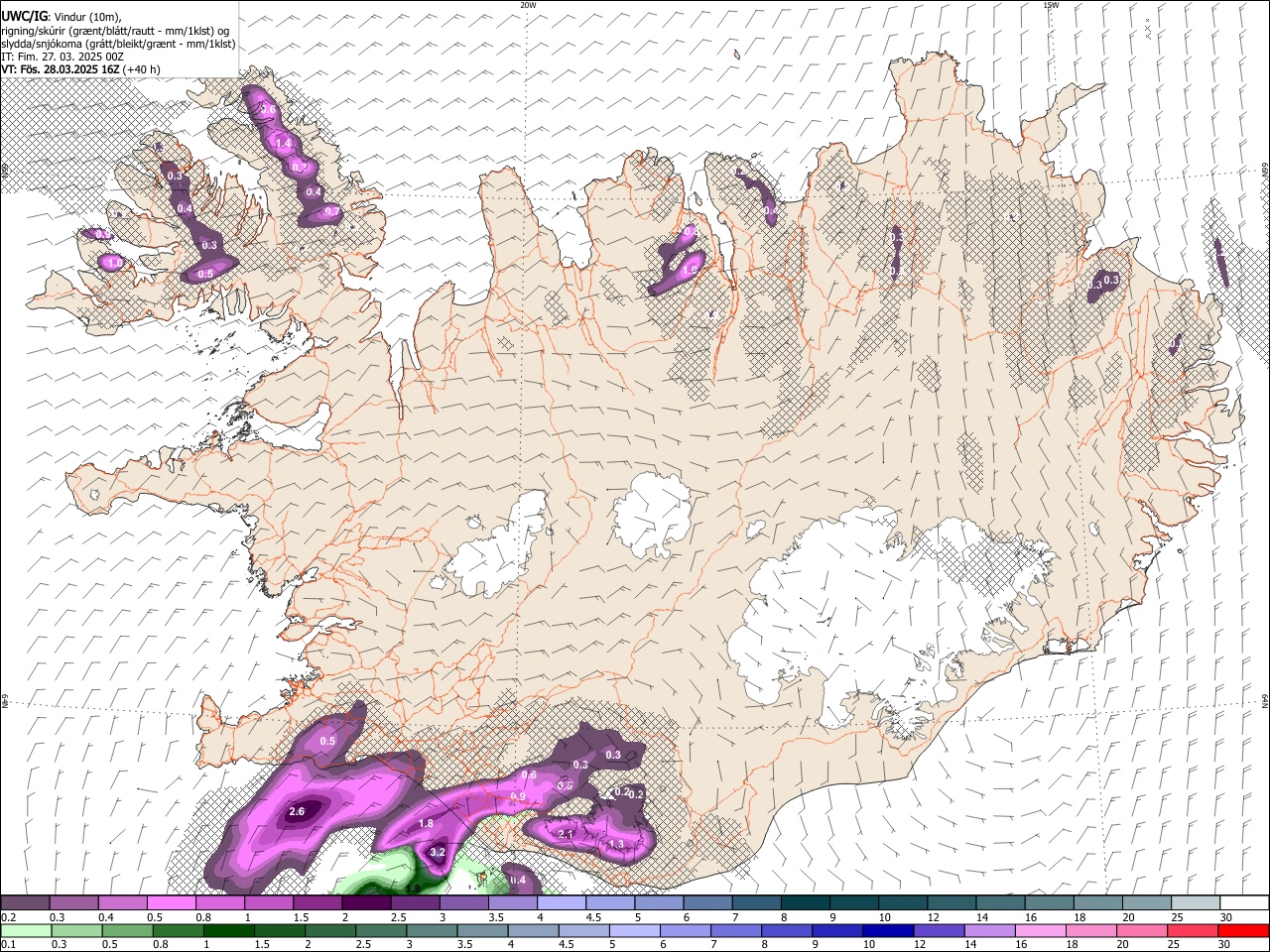This screenshot has width=1270, height=952.
Task: Click the white swatch ending the upper legend
Action: coord(1243,902)
